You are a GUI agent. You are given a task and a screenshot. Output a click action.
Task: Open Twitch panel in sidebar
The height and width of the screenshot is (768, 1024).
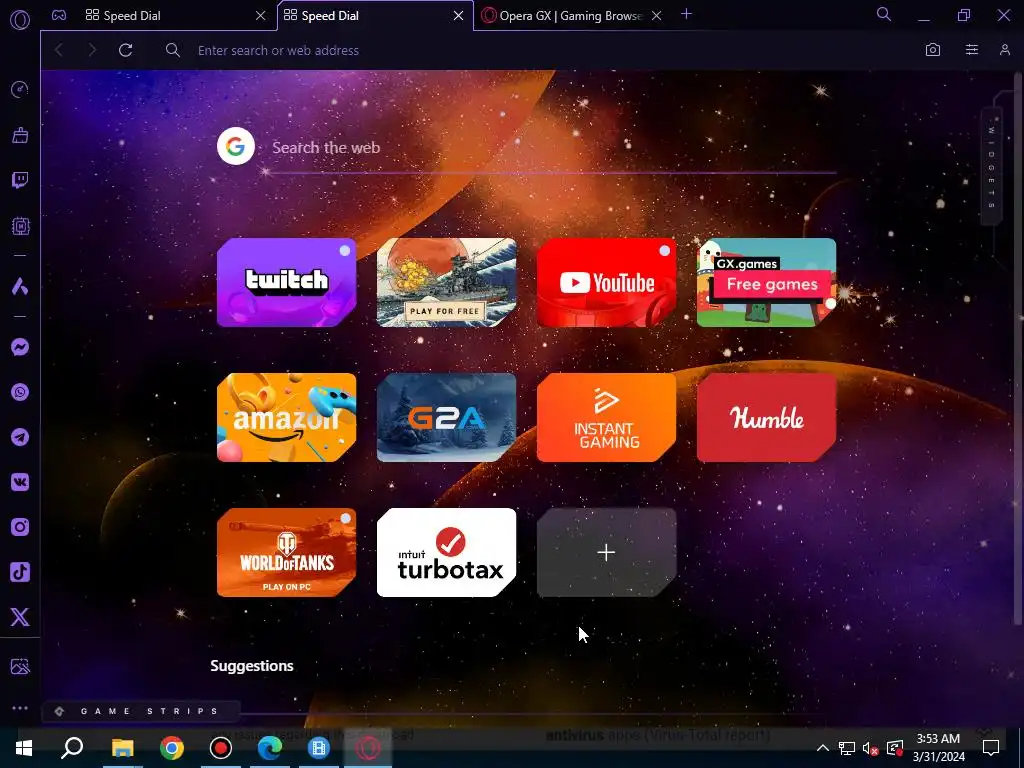[x=20, y=180]
